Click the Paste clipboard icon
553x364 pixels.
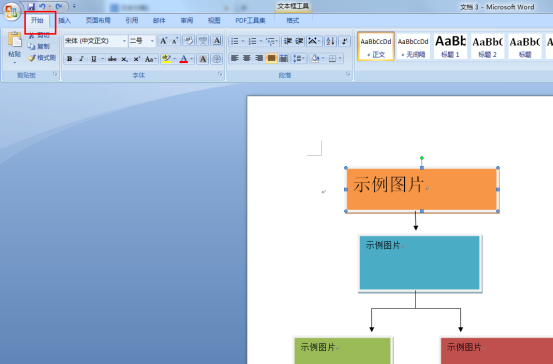[14, 40]
